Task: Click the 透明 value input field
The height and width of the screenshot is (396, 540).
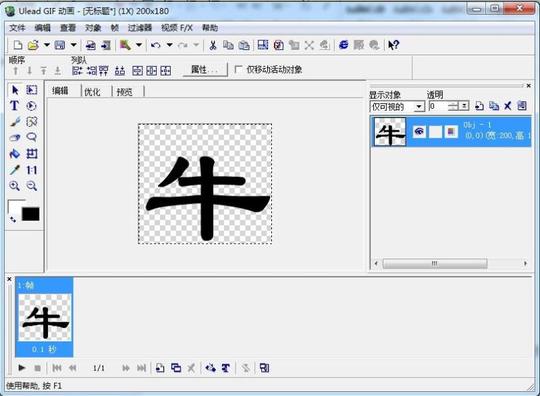Action: click(438, 106)
